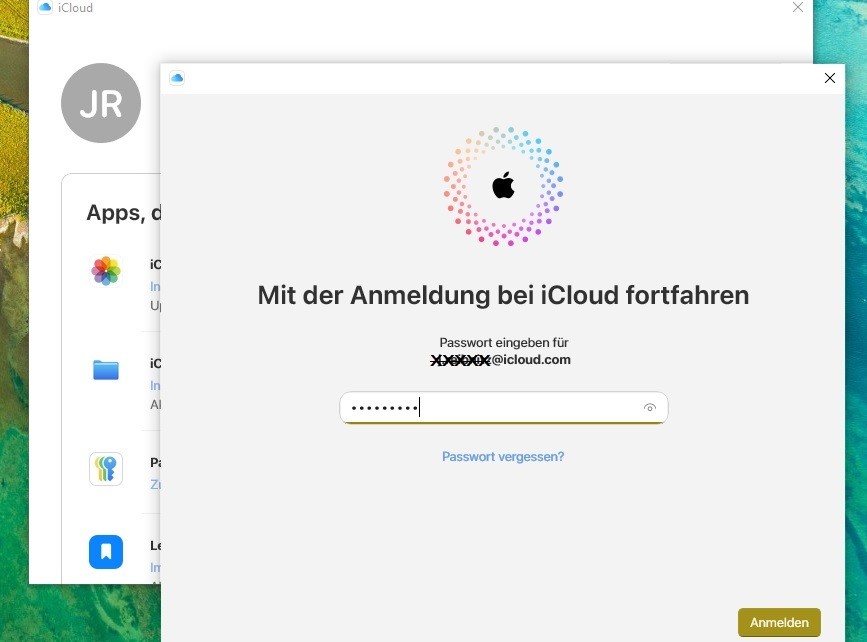Screen dimensions: 867x642
Task: Click the cloud icon in the sign-in dialog title bar
Action: pyautogui.click(x=177, y=78)
